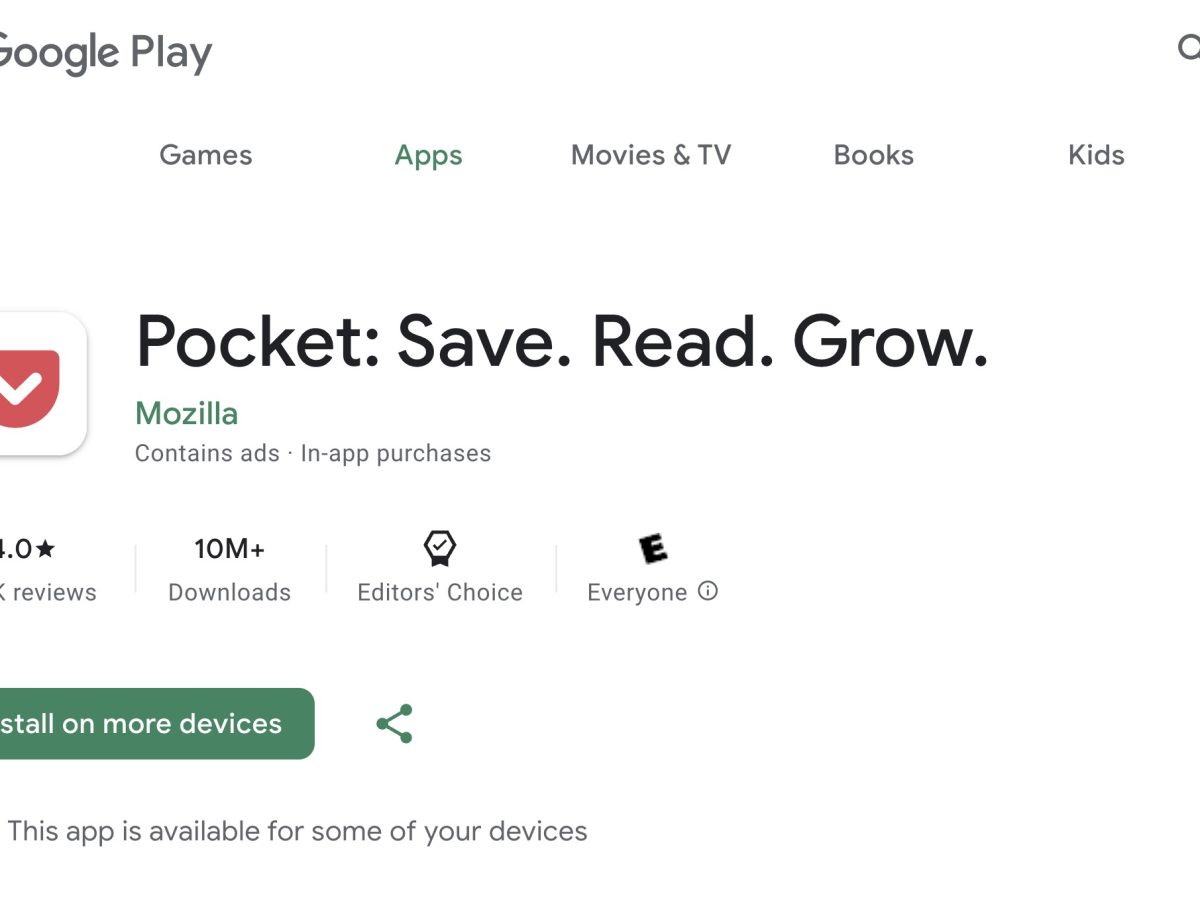Click Install on more devices button
This screenshot has width=1200, height=900.
(x=157, y=723)
